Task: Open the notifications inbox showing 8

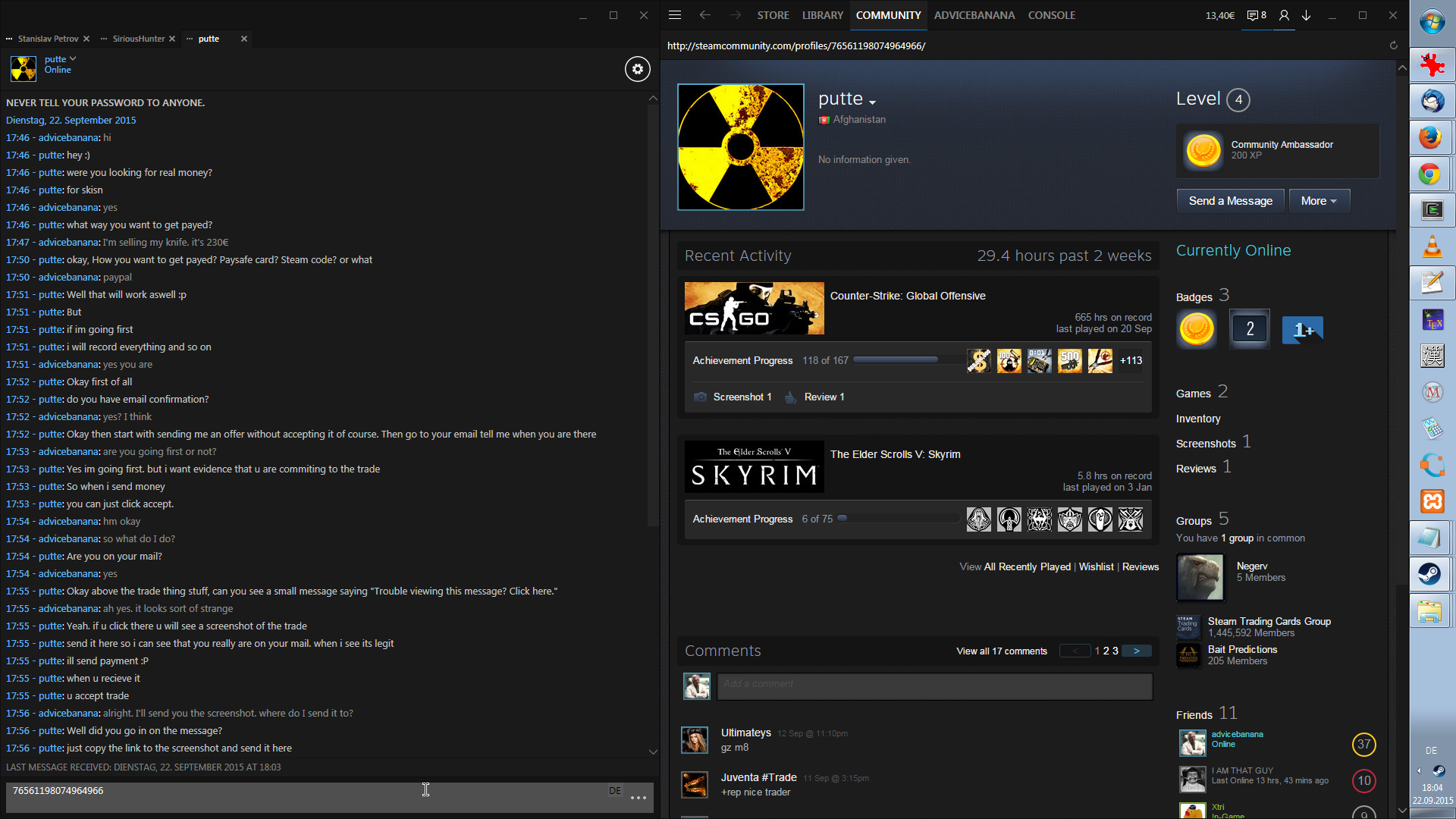Action: pos(1257,15)
